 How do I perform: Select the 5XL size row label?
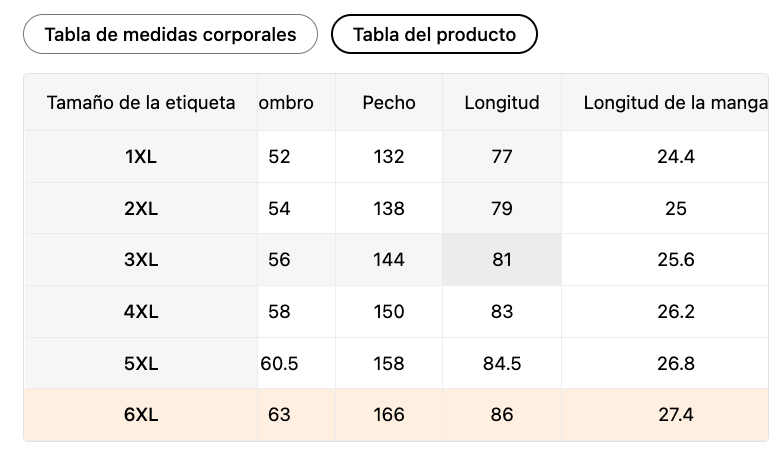[141, 363]
